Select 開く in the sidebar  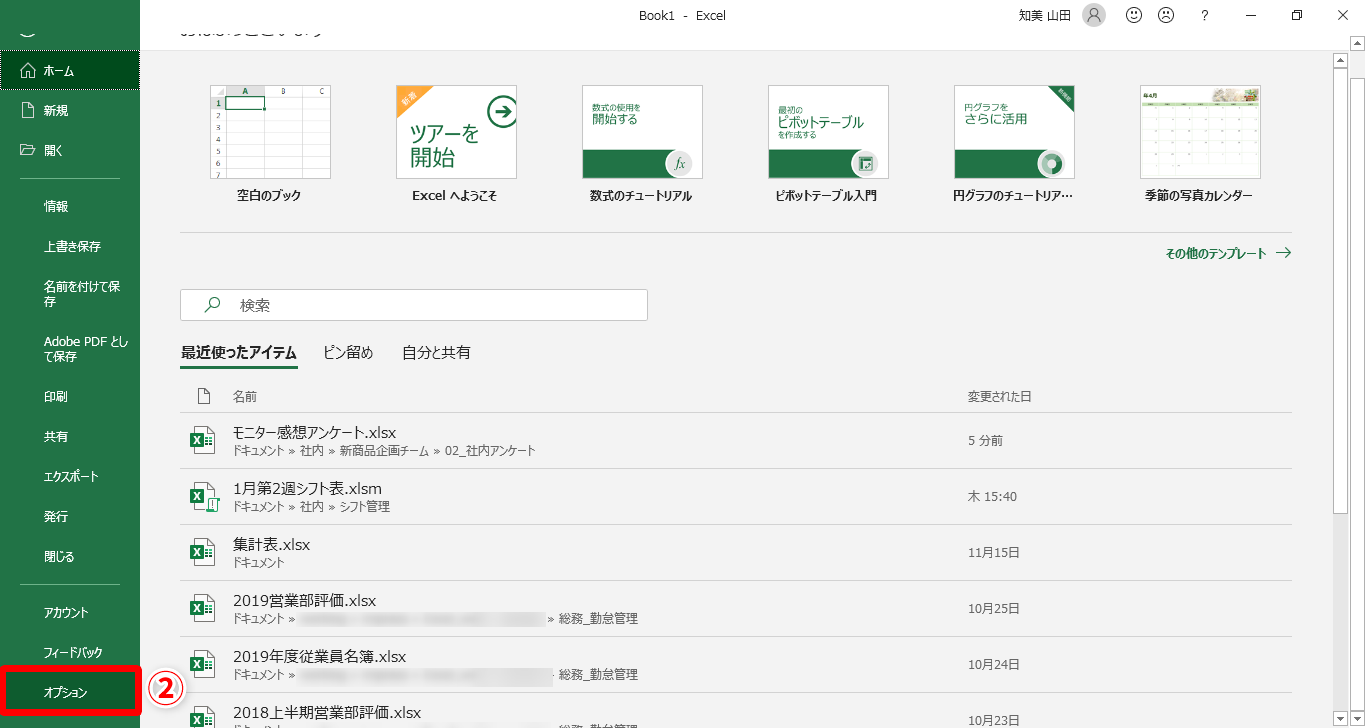(x=70, y=150)
